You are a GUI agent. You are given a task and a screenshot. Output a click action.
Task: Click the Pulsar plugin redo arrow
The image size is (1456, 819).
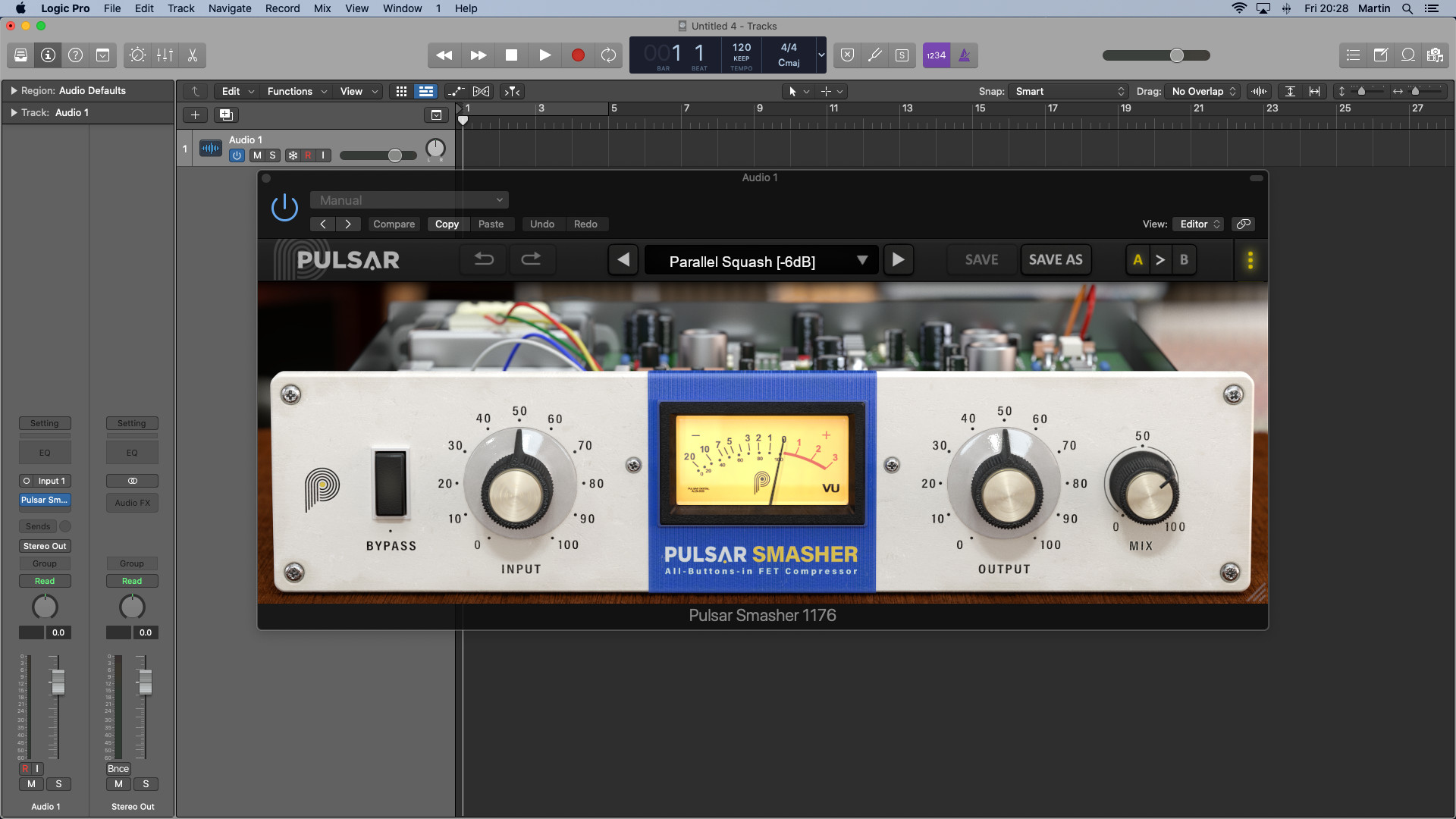[532, 259]
